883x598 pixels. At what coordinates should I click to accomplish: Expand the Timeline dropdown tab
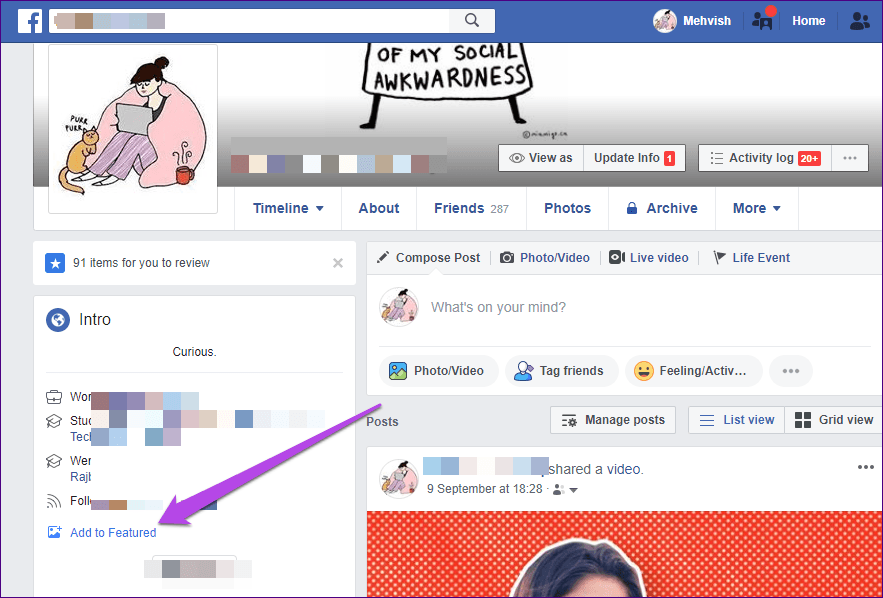click(x=288, y=208)
